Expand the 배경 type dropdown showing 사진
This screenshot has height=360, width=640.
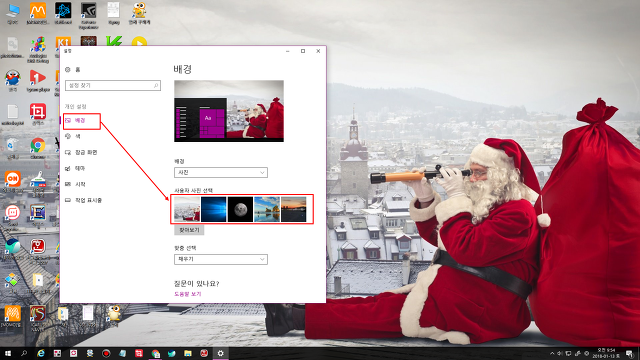tap(221, 172)
